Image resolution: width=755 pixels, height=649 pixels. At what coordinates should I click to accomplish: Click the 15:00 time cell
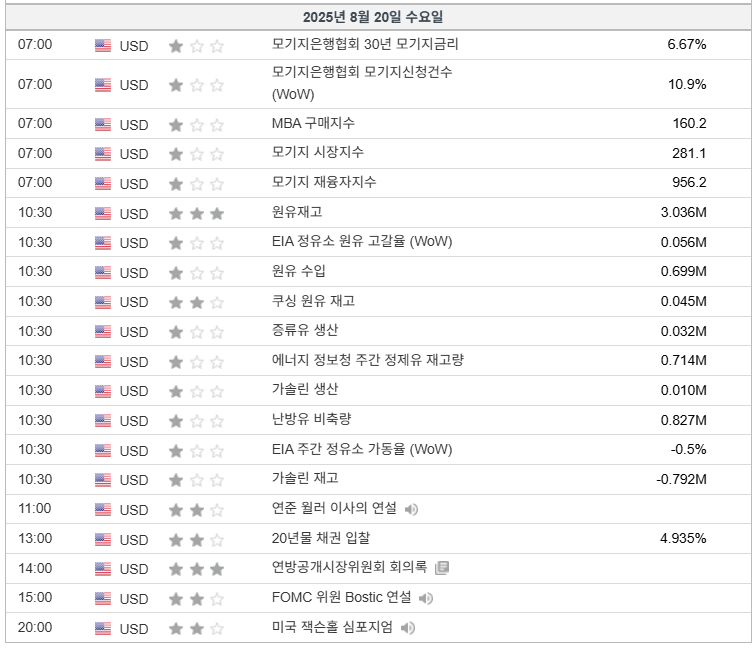pos(35,597)
